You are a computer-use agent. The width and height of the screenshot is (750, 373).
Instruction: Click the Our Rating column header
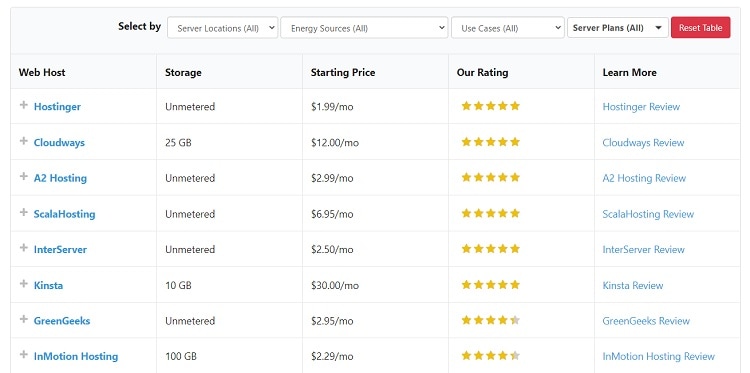pyautogui.click(x=482, y=73)
